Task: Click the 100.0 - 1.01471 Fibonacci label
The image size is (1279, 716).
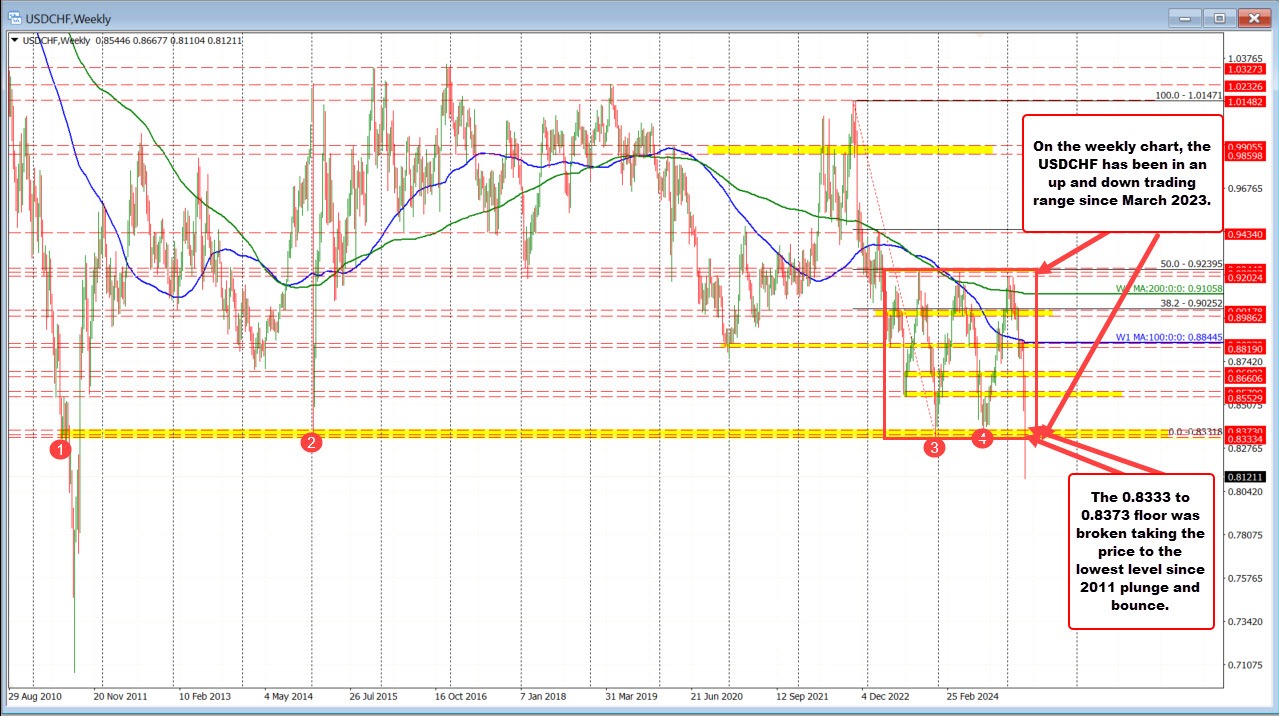Action: pos(1188,95)
